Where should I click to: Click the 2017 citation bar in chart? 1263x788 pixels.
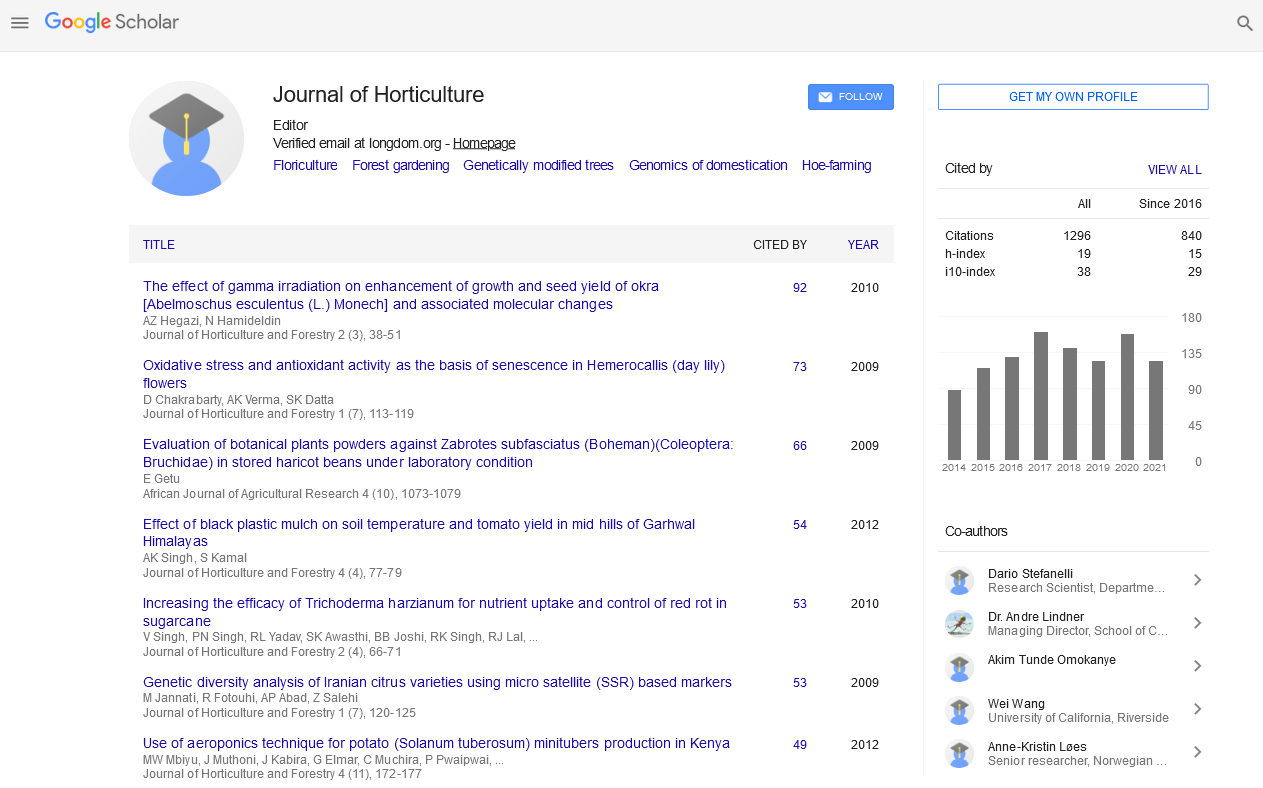click(1041, 396)
